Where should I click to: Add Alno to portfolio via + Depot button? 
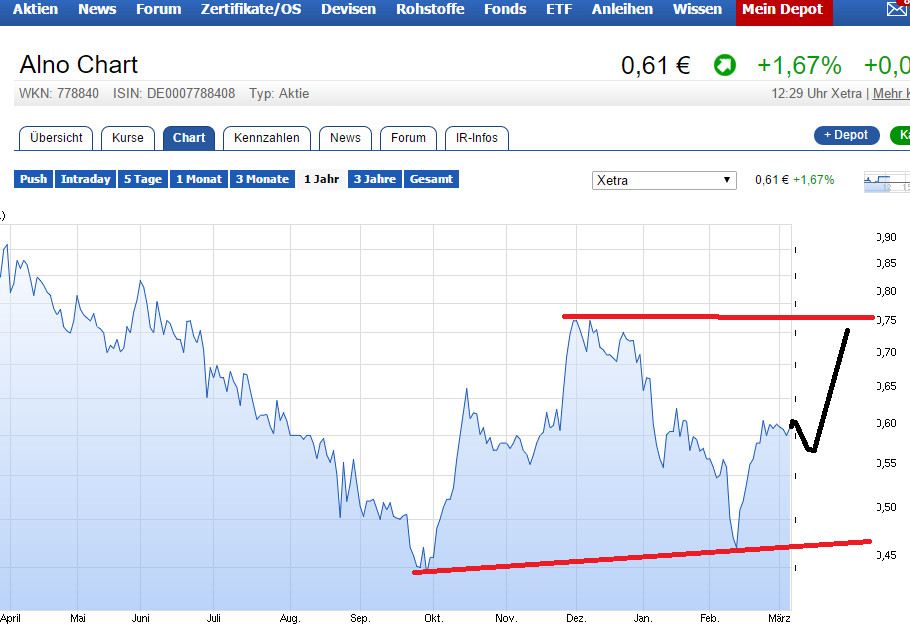846,134
